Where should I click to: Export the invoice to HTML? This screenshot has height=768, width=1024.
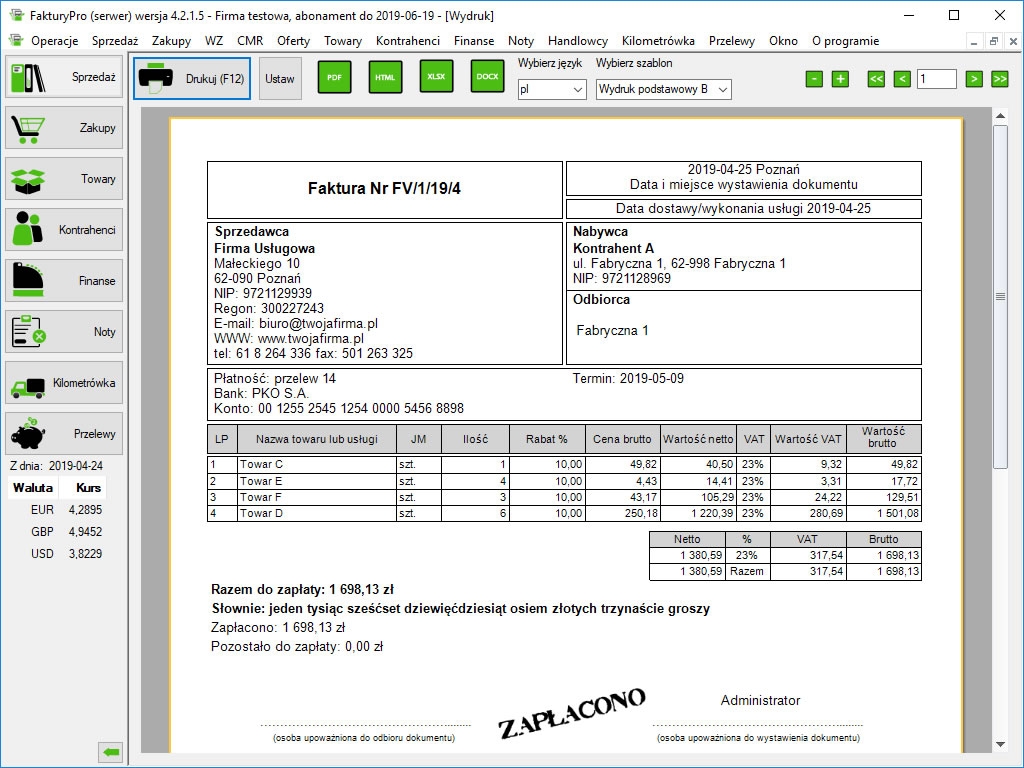[x=385, y=77]
